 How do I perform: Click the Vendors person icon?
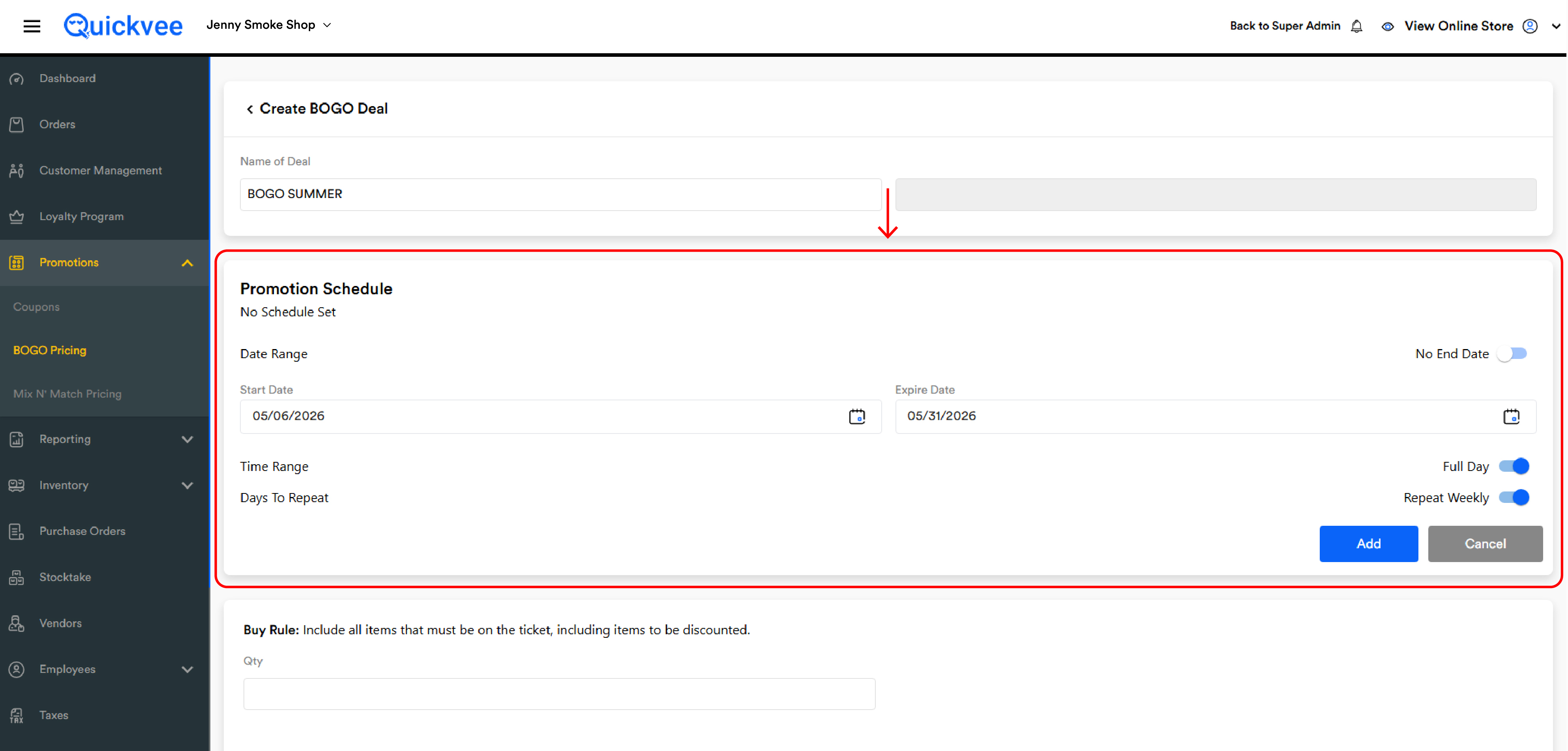(17, 623)
